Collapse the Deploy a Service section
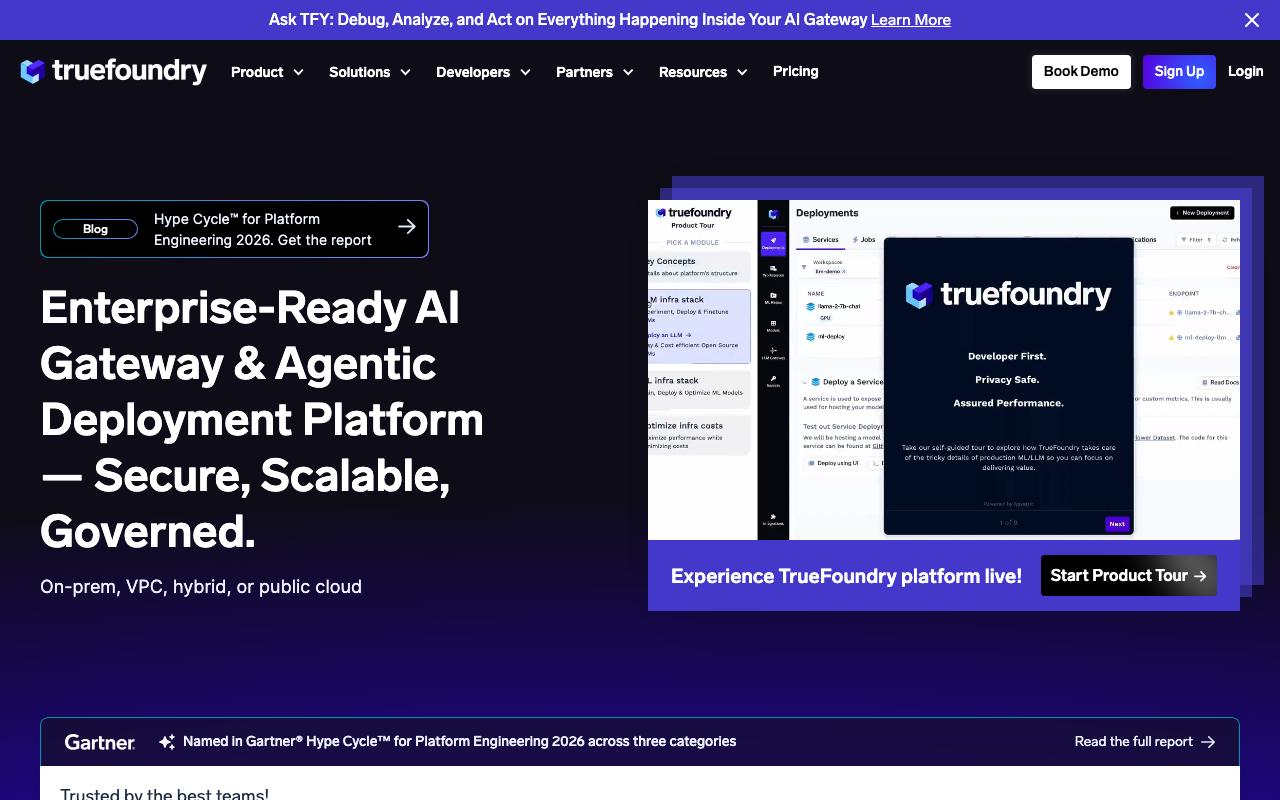 [x=804, y=382]
